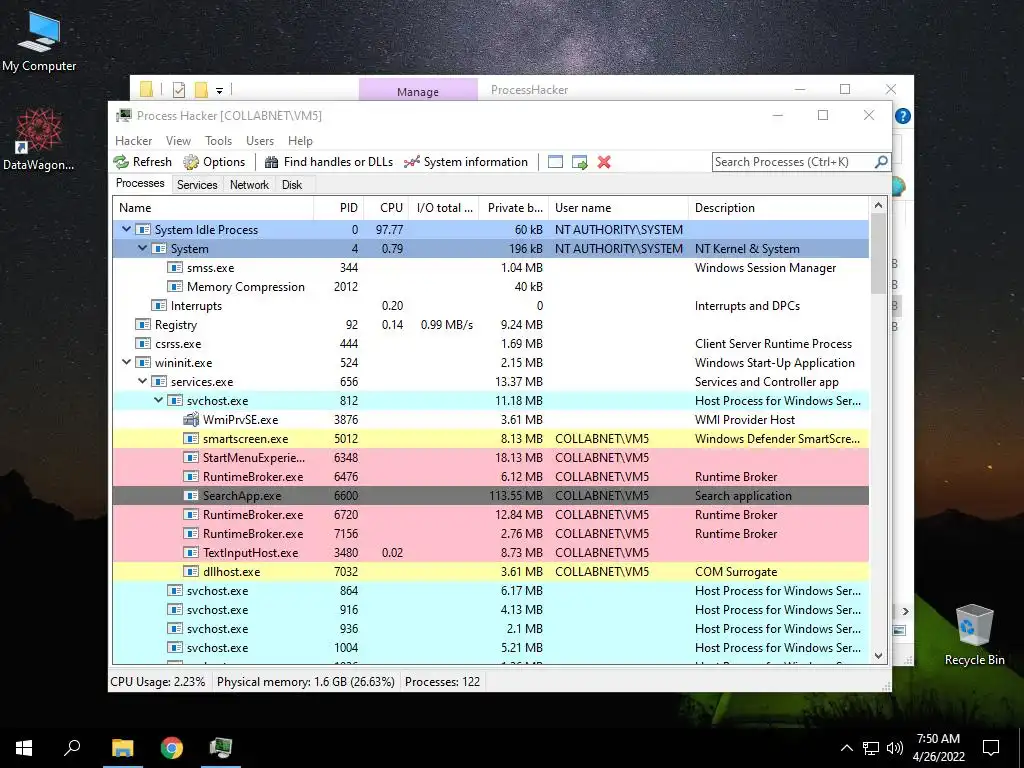1024x768 pixels.
Task: Select the Processes tab
Action: [x=140, y=184]
